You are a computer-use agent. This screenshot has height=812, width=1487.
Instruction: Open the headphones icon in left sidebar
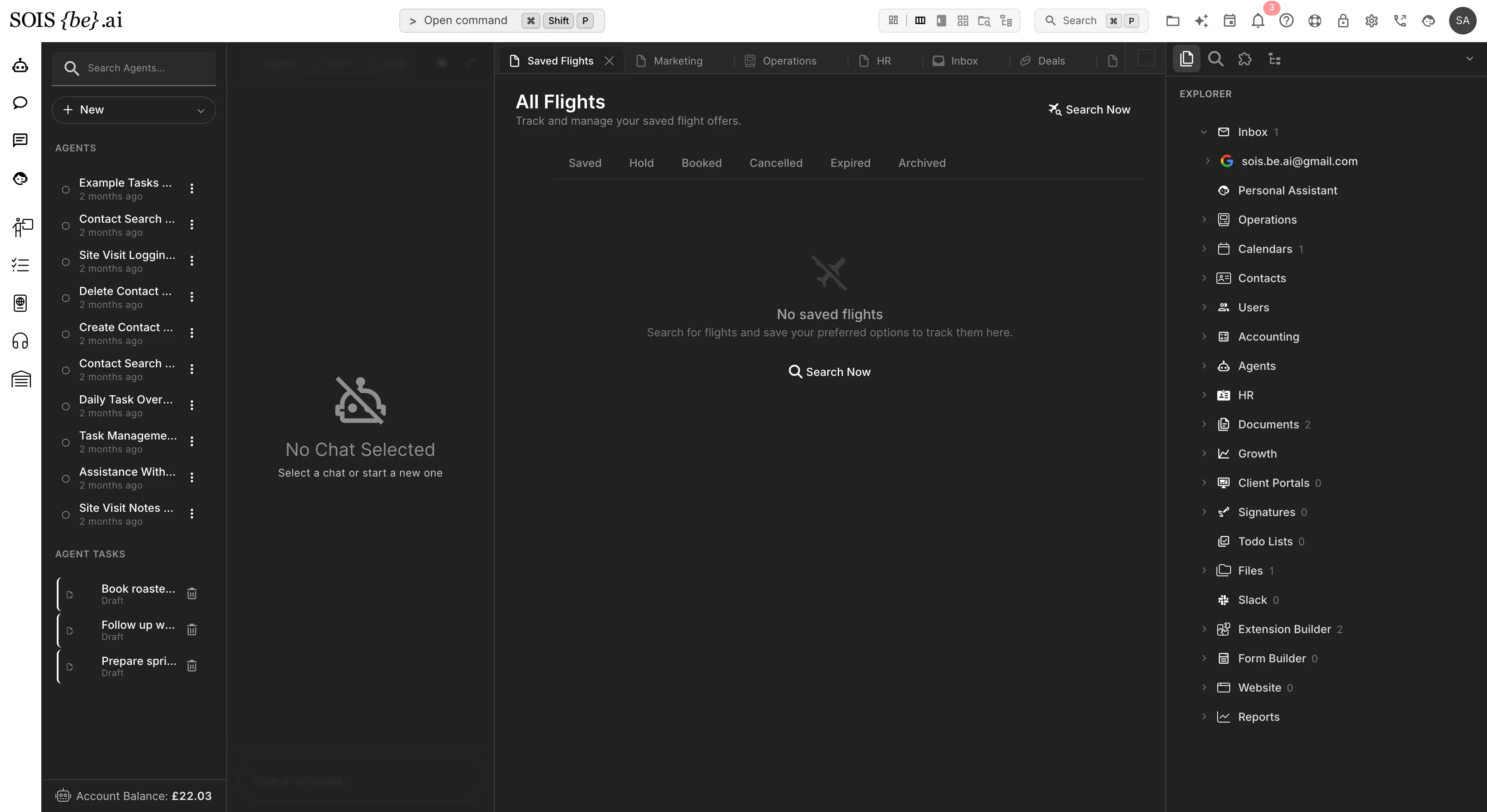click(20, 341)
